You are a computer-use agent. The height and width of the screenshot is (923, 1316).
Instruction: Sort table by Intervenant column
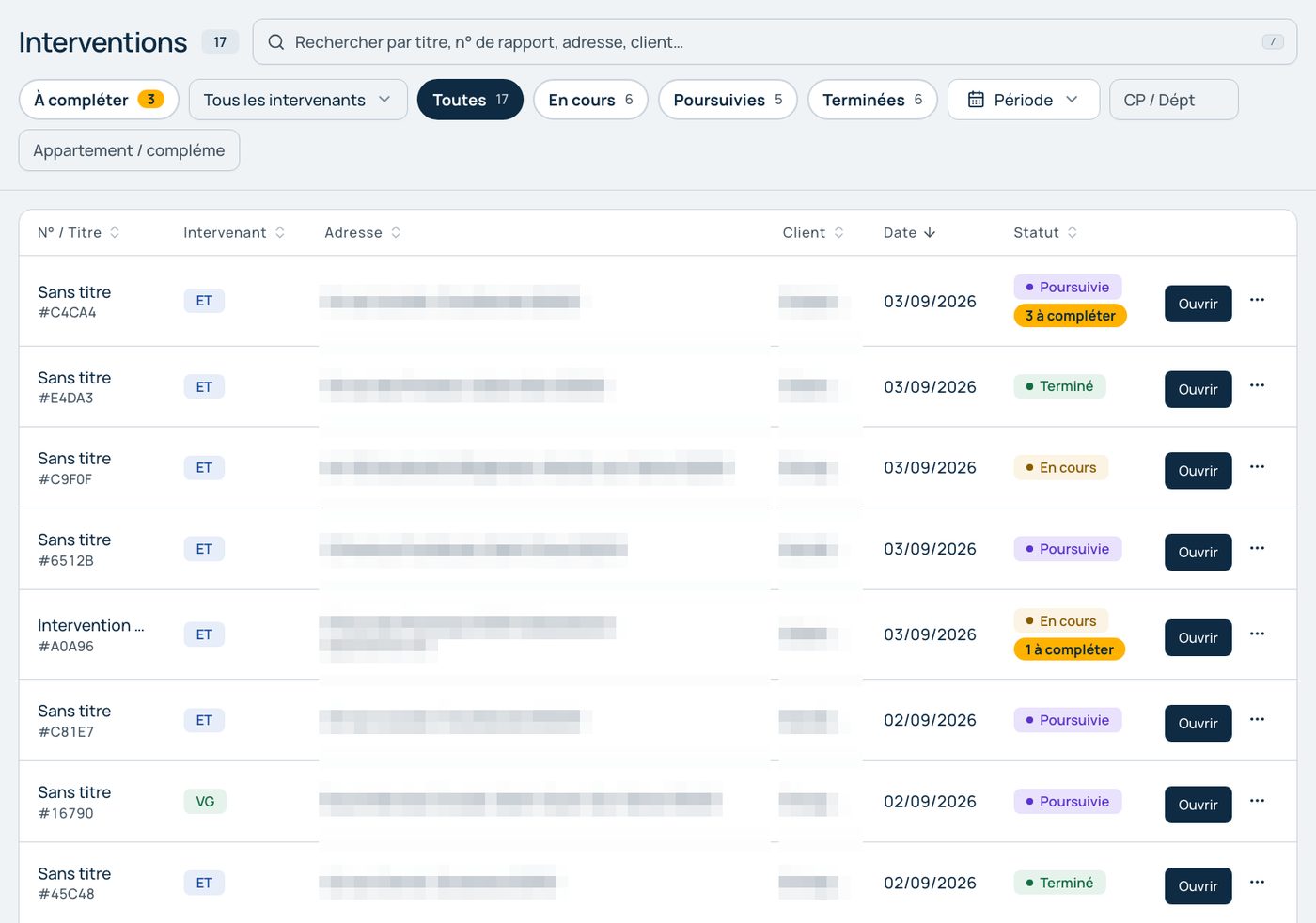point(234,232)
